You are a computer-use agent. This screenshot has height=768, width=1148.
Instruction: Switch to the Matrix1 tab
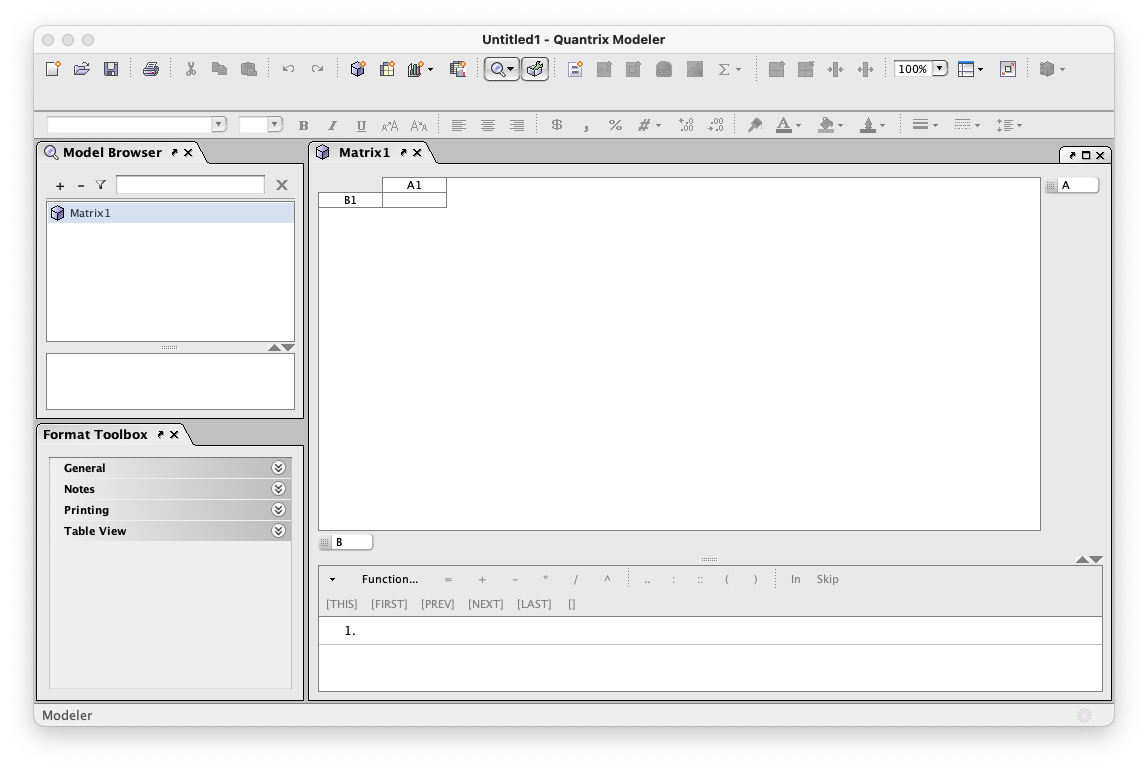[x=364, y=153]
